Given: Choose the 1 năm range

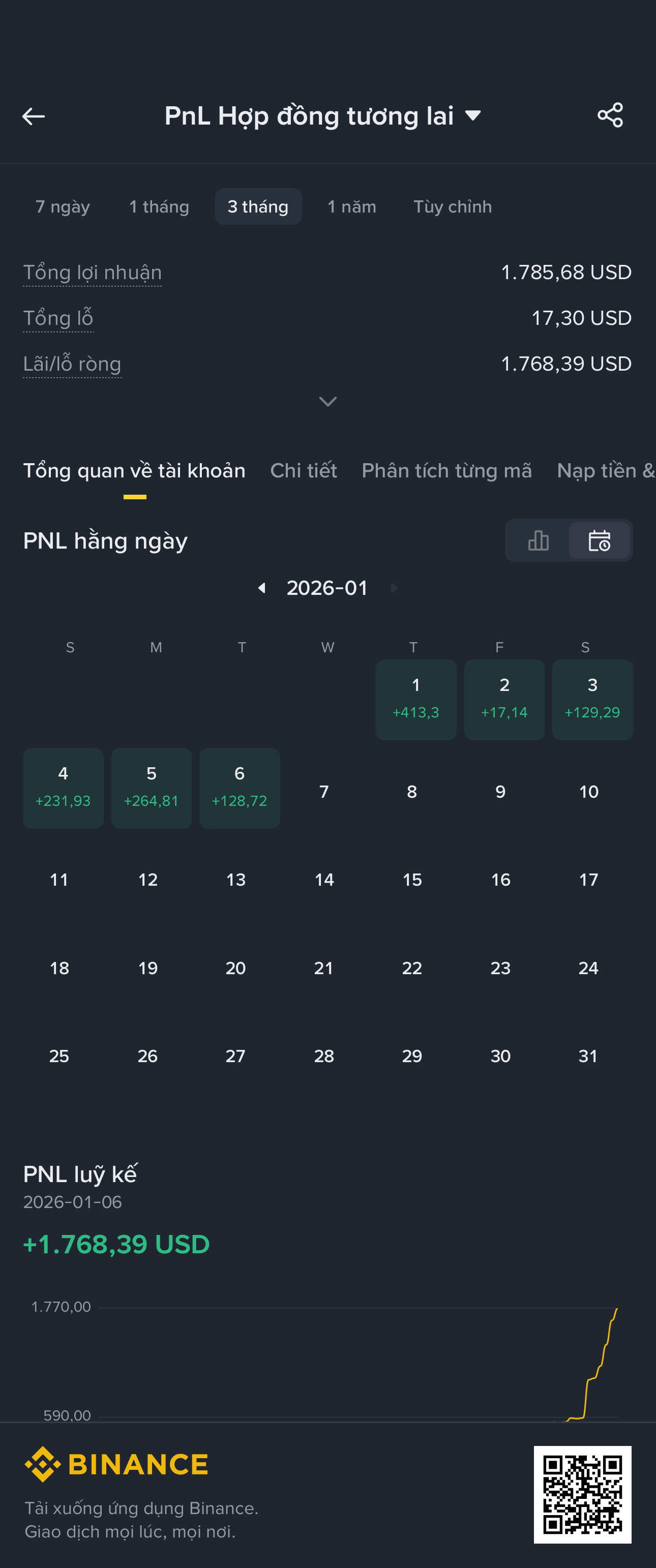Looking at the screenshot, I should [x=352, y=207].
